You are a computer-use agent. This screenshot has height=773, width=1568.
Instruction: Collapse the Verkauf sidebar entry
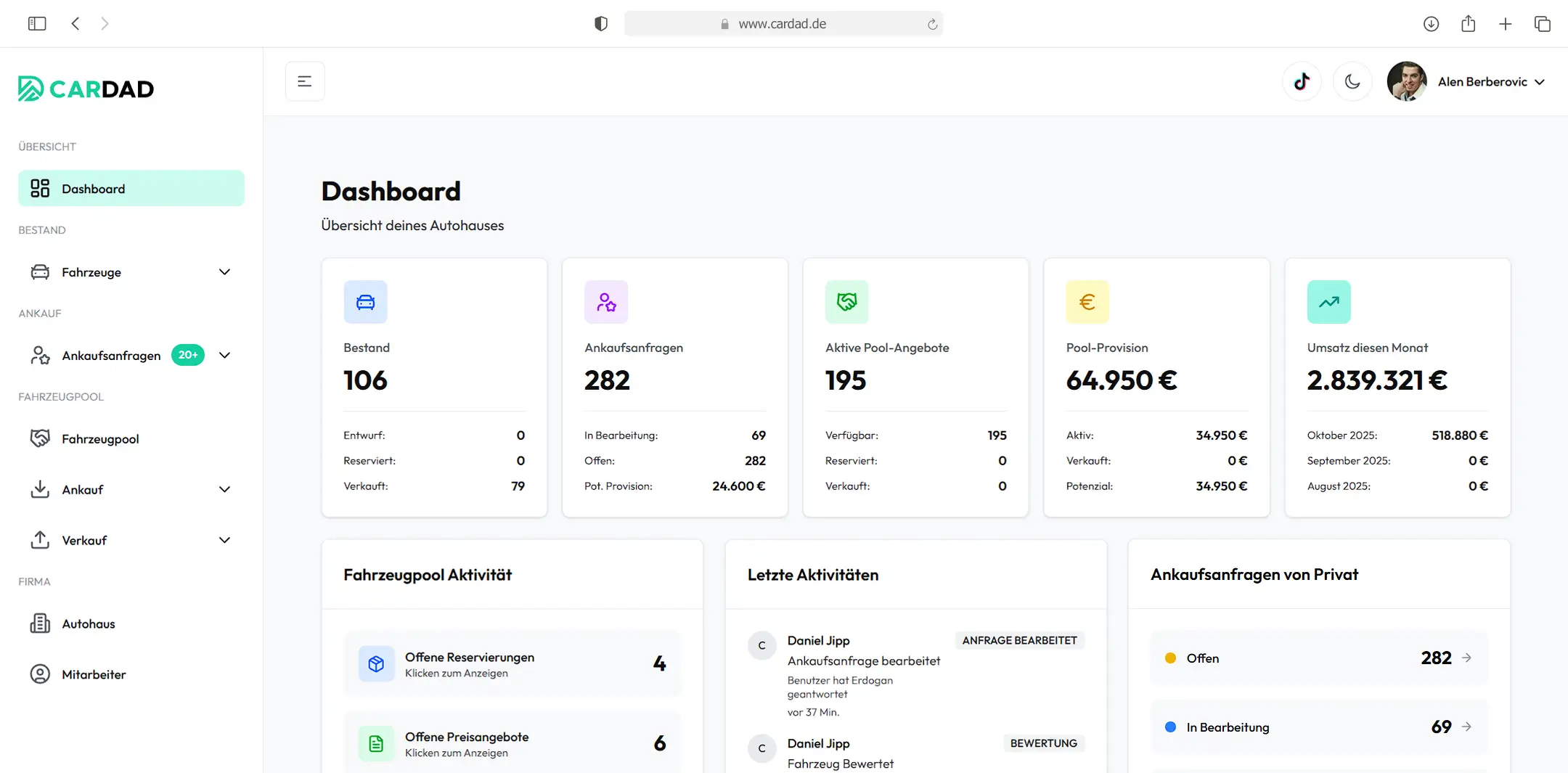[x=224, y=540]
